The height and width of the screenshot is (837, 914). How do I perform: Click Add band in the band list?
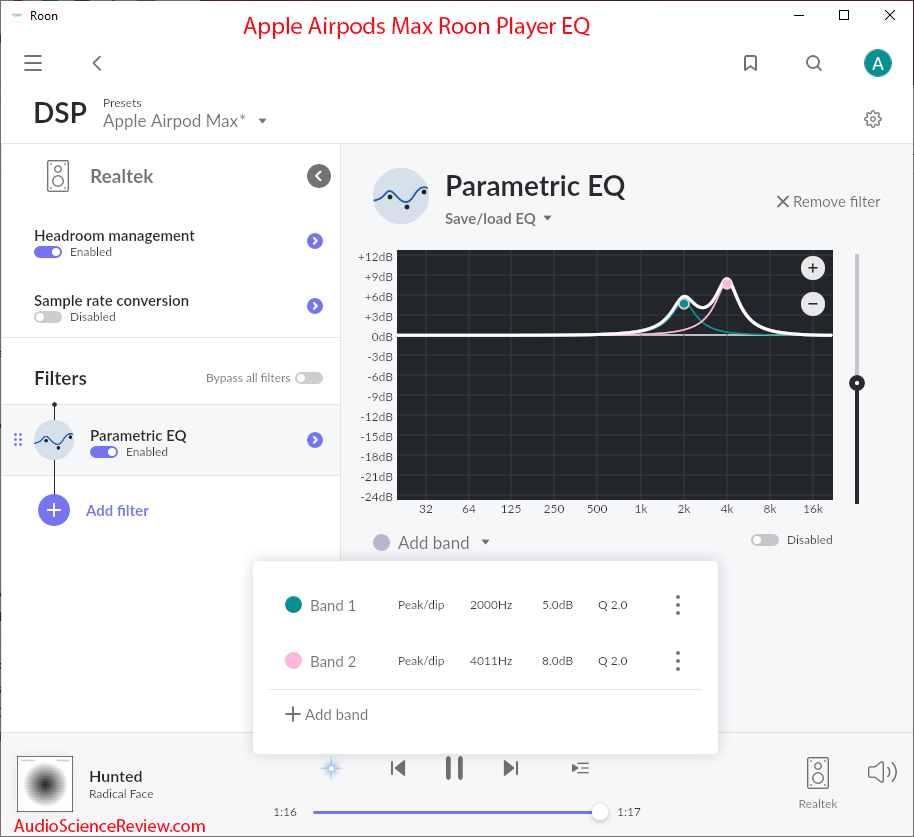(326, 715)
